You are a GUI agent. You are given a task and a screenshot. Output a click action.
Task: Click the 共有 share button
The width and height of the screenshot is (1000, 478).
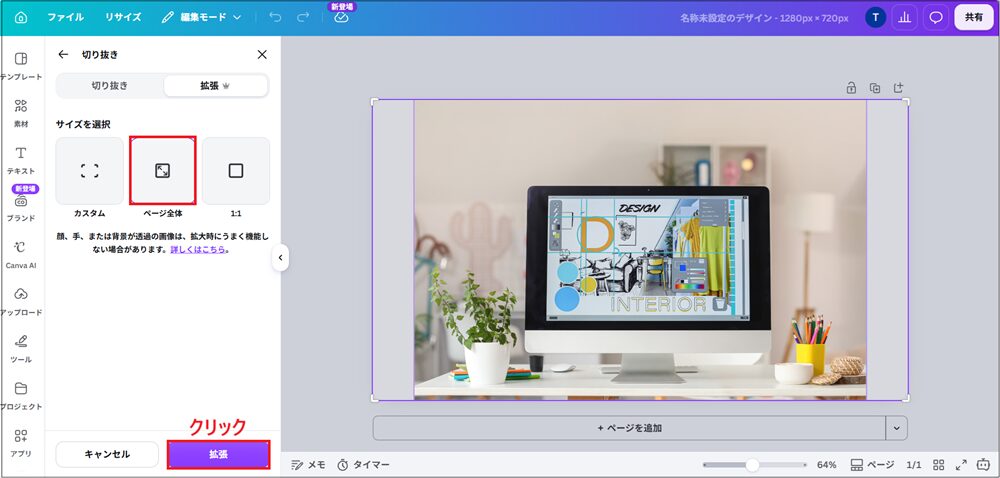pyautogui.click(x=974, y=18)
